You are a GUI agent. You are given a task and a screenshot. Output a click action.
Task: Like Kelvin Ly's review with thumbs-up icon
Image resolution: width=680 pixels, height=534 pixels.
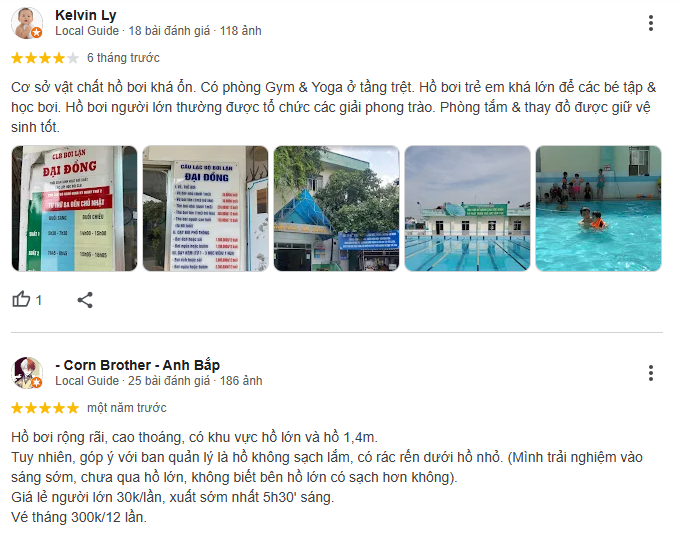point(21,300)
